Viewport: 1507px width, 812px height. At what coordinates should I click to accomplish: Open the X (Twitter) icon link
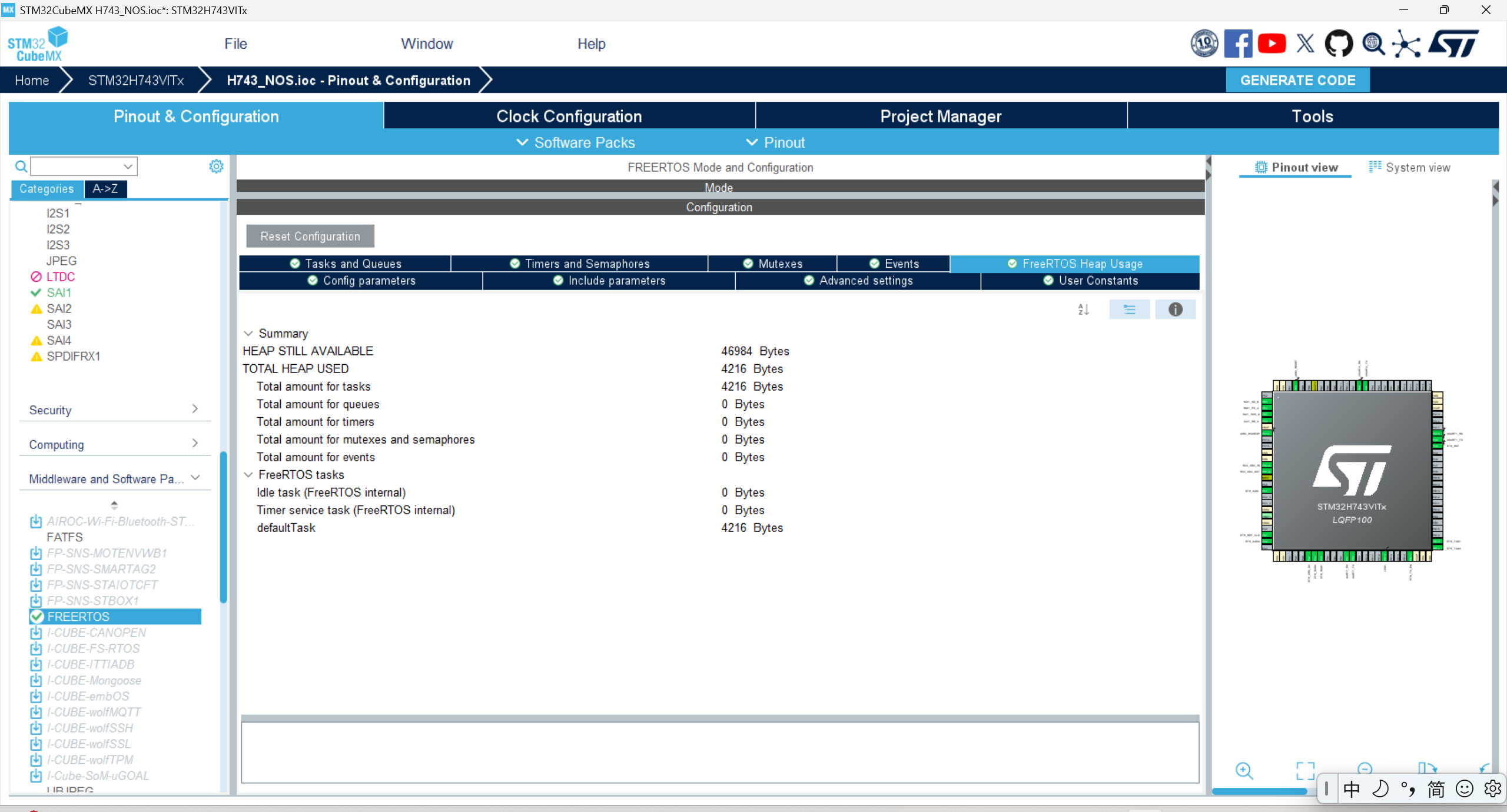(1305, 44)
